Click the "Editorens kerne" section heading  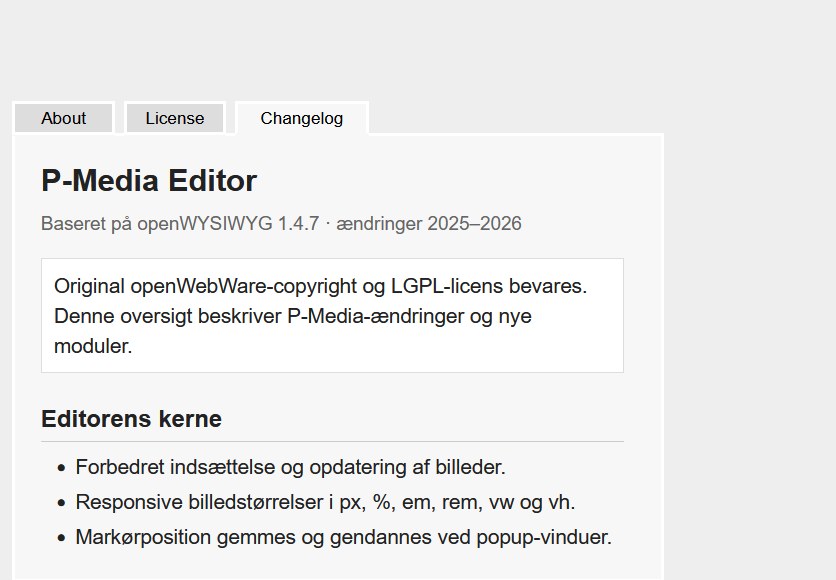(x=131, y=418)
